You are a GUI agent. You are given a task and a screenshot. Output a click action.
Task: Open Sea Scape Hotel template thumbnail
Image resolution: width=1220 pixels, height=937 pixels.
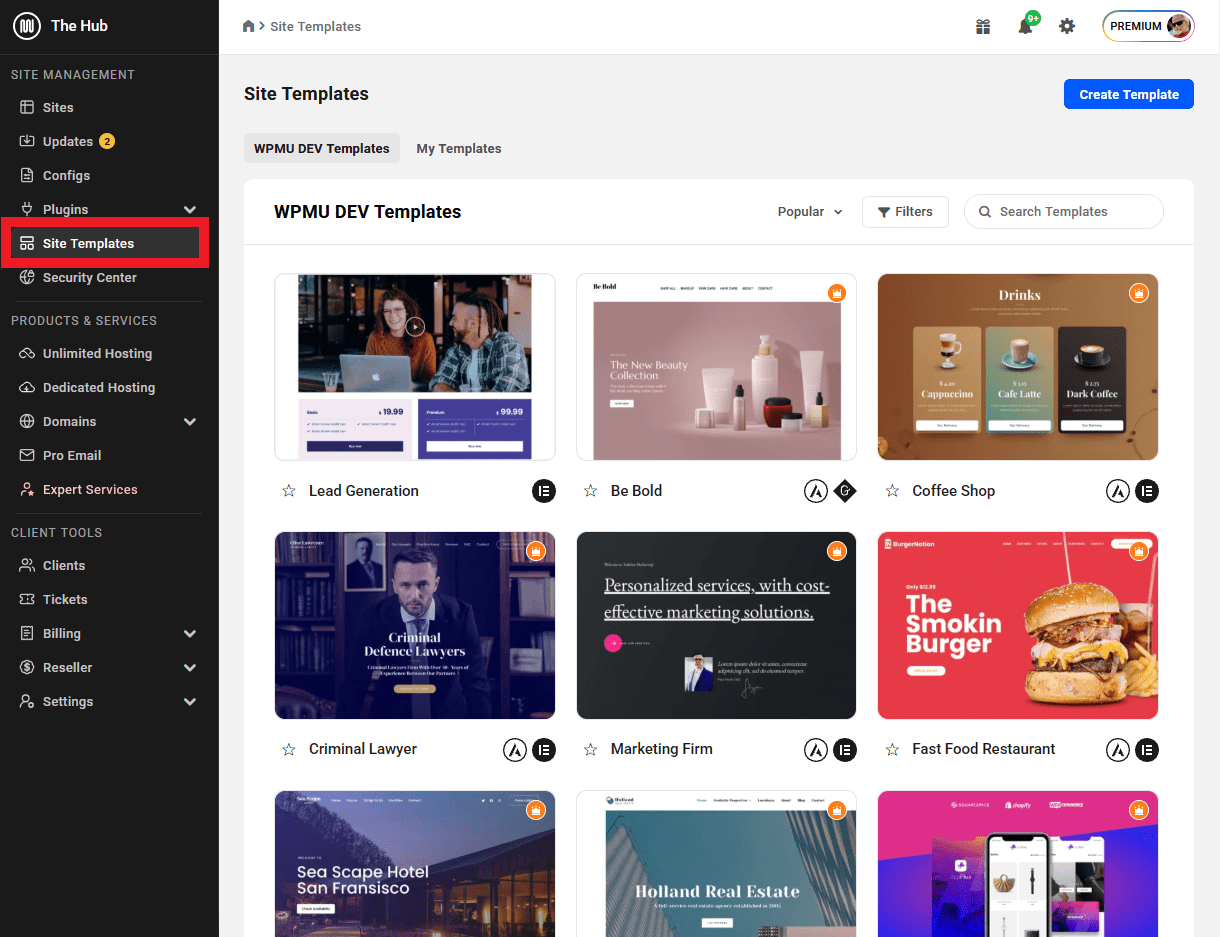pyautogui.click(x=415, y=864)
